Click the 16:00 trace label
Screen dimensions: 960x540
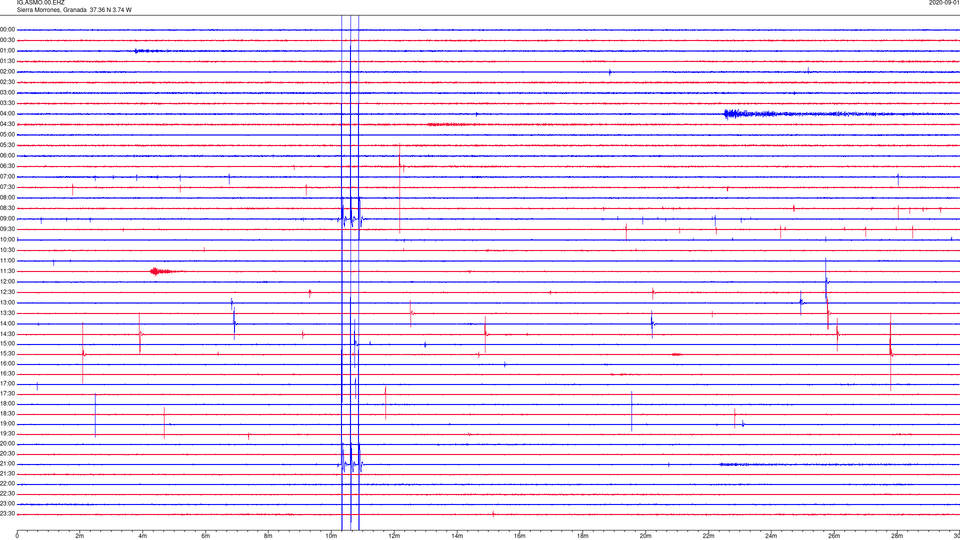coord(7,364)
